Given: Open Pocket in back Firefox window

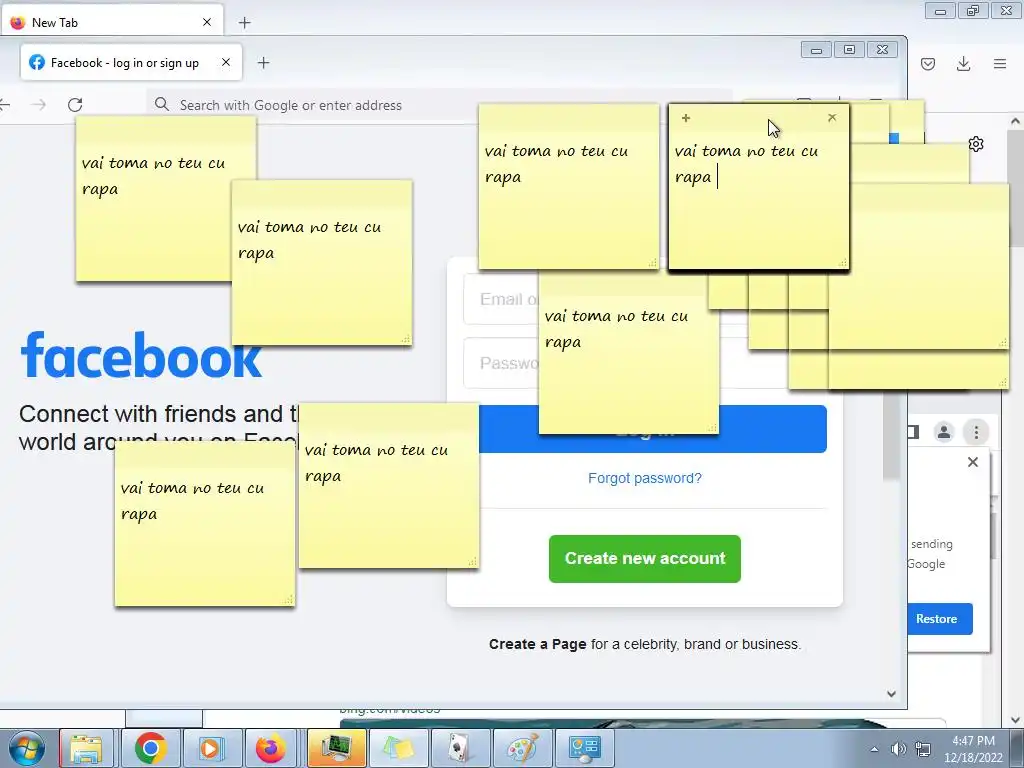Looking at the screenshot, I should [928, 63].
